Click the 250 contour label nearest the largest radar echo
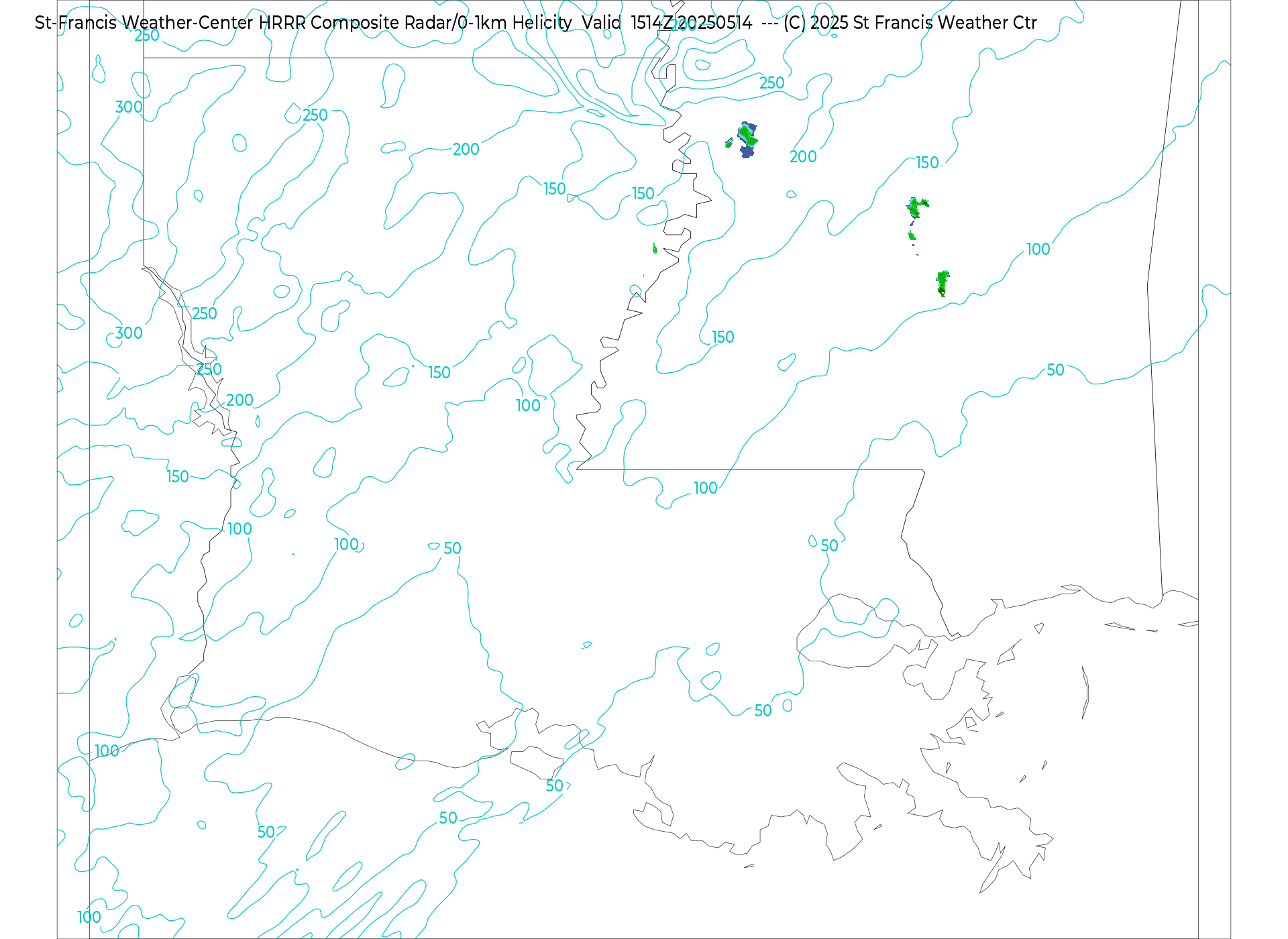 771,83
